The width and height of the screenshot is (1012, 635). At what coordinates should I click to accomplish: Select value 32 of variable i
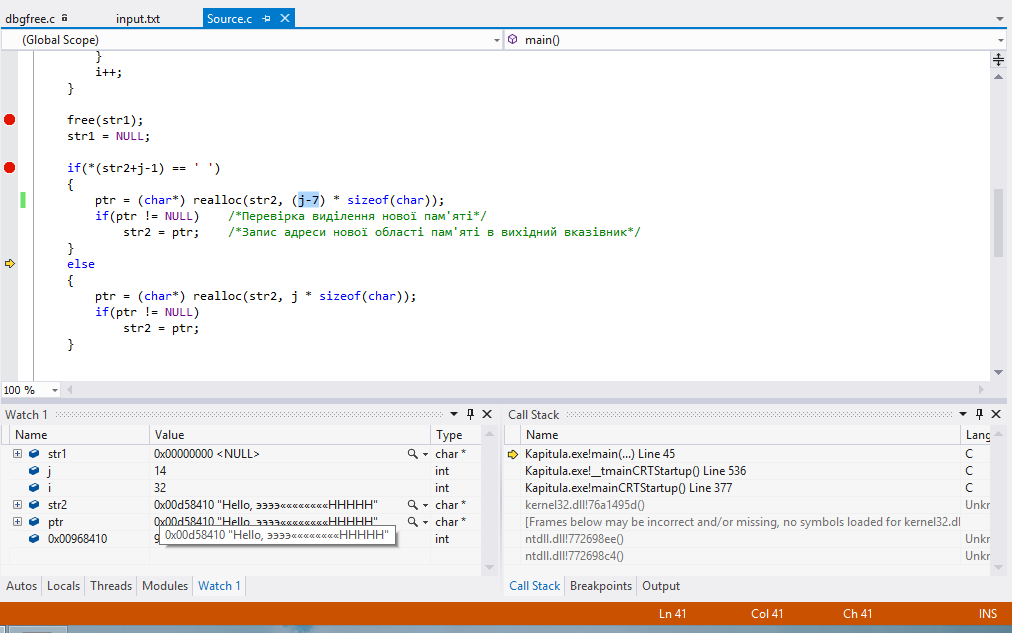pos(160,488)
